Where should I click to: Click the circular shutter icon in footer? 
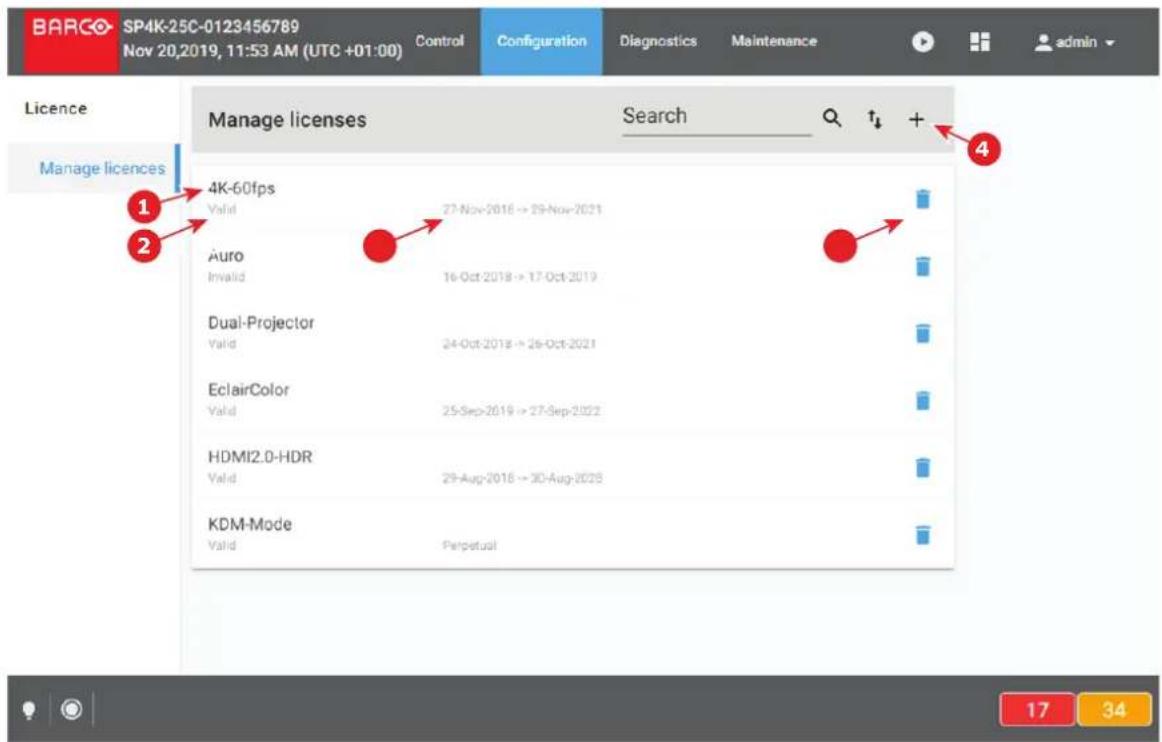(x=71, y=709)
